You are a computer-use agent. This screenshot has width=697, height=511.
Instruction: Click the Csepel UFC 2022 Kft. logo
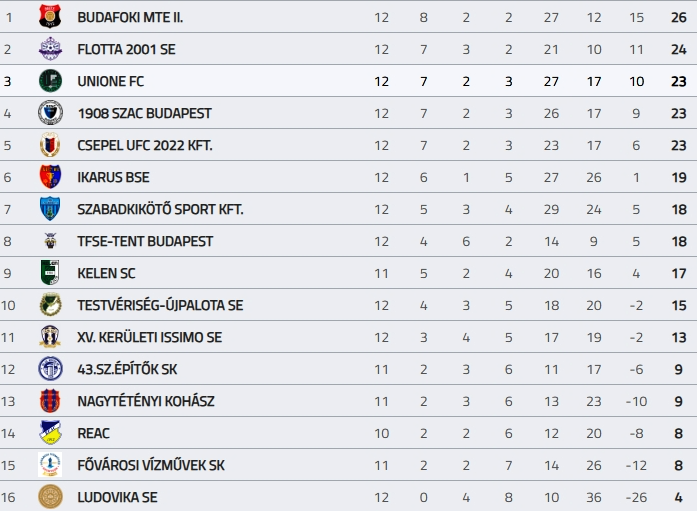point(50,145)
